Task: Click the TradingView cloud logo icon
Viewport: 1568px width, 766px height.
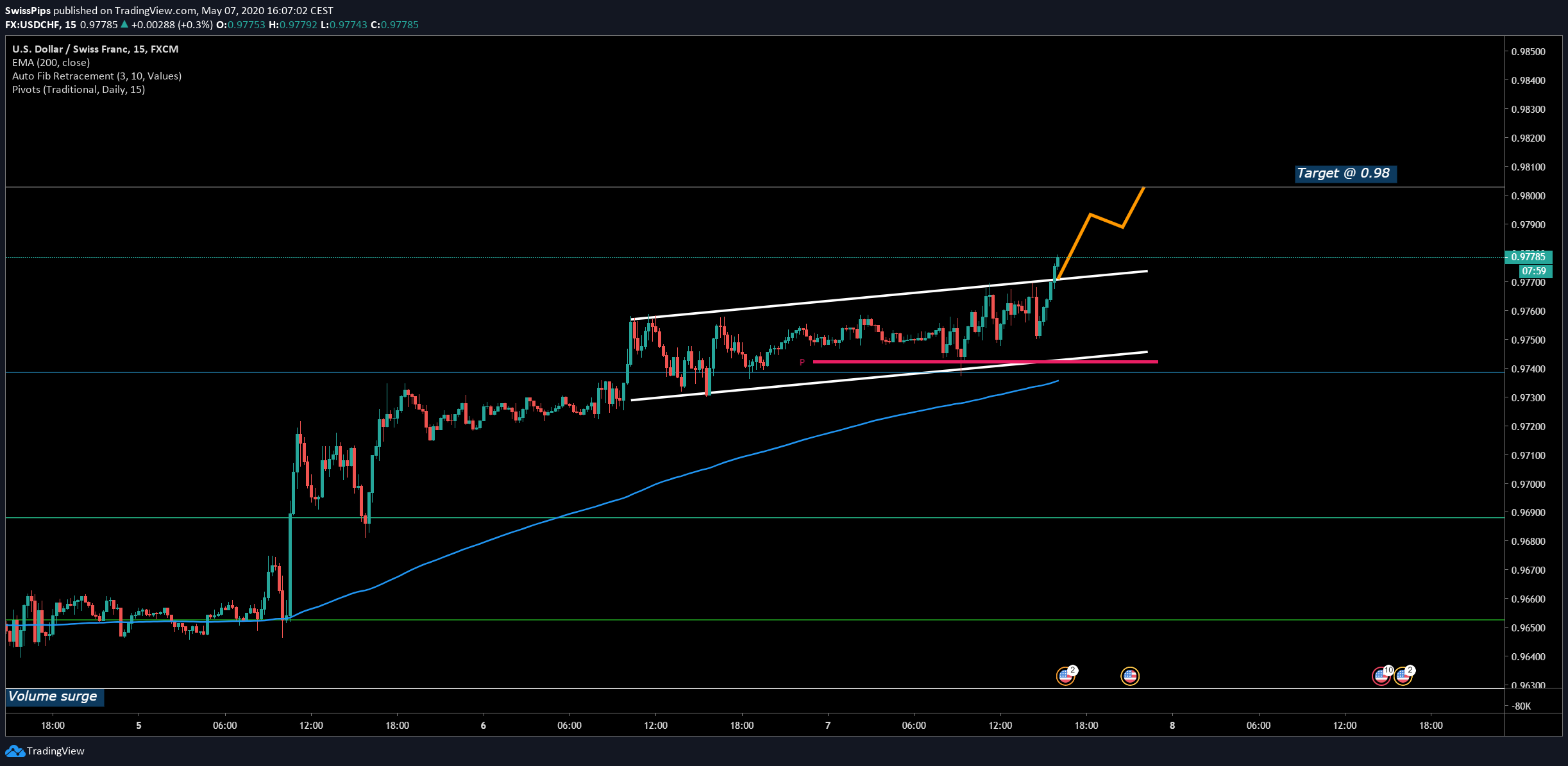Action: [15, 751]
